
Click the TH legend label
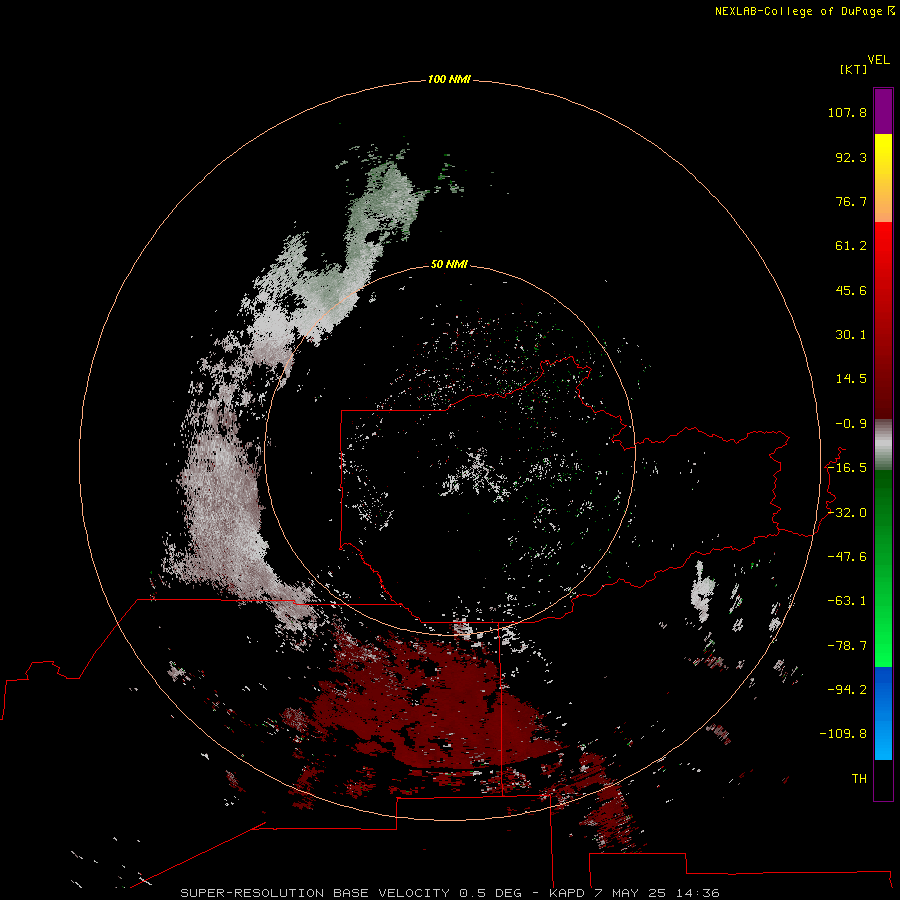pyautogui.click(x=859, y=779)
